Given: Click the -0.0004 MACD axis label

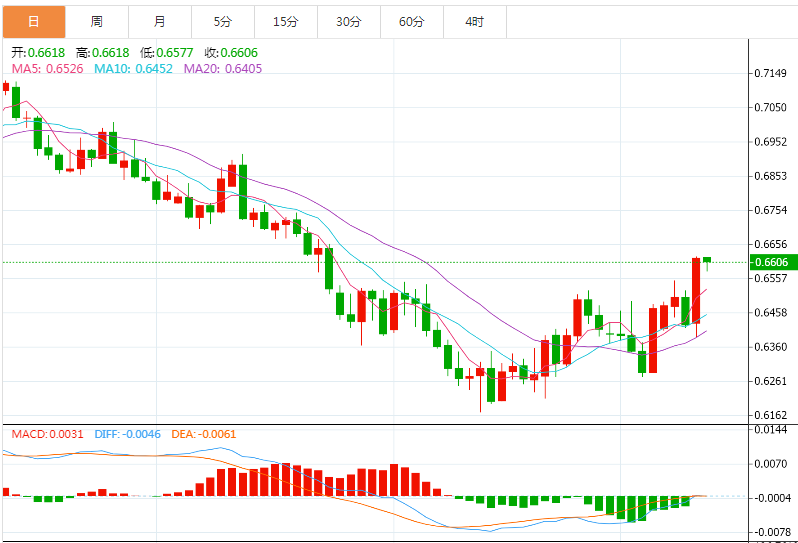Looking at the screenshot, I should [x=772, y=498].
